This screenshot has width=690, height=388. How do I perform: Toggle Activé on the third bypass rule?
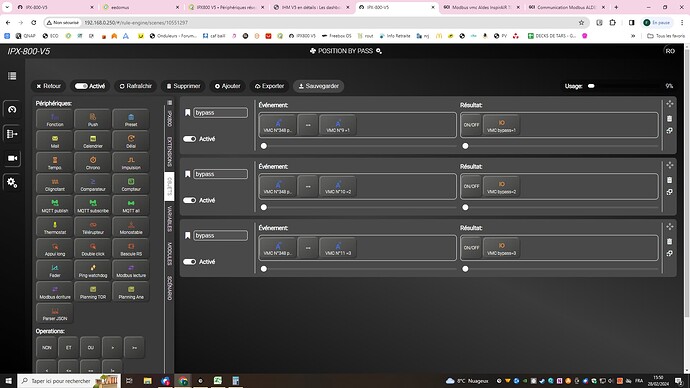point(190,262)
